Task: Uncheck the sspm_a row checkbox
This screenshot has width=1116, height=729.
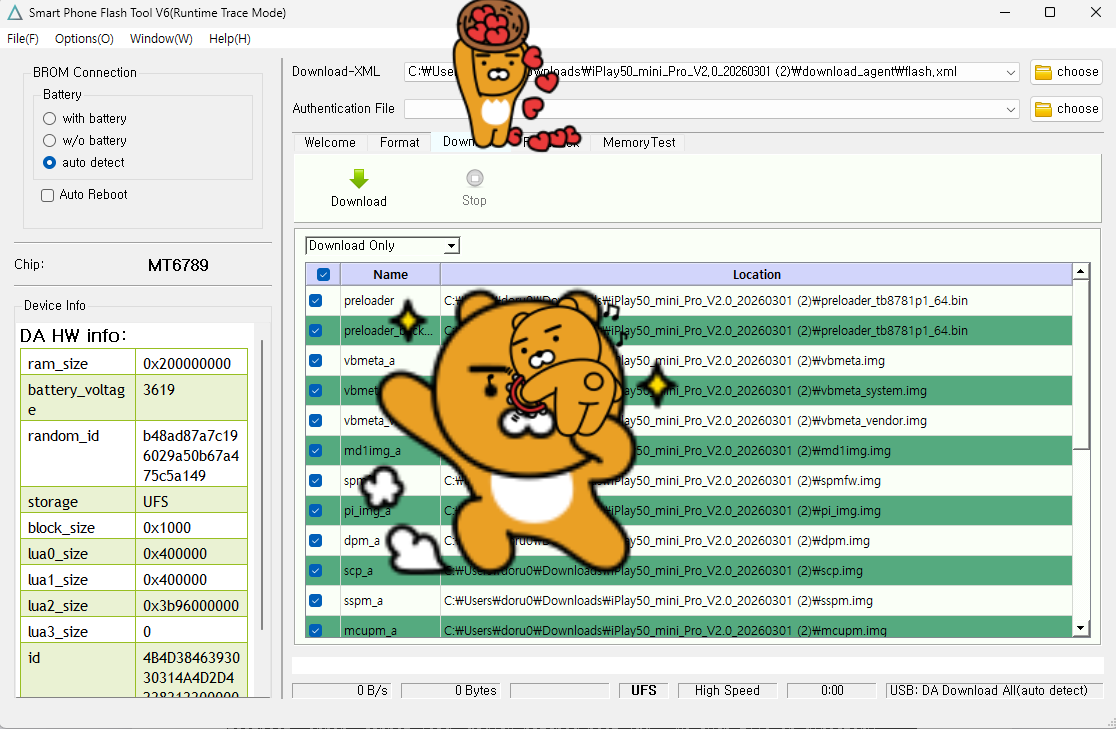Action: click(316, 601)
